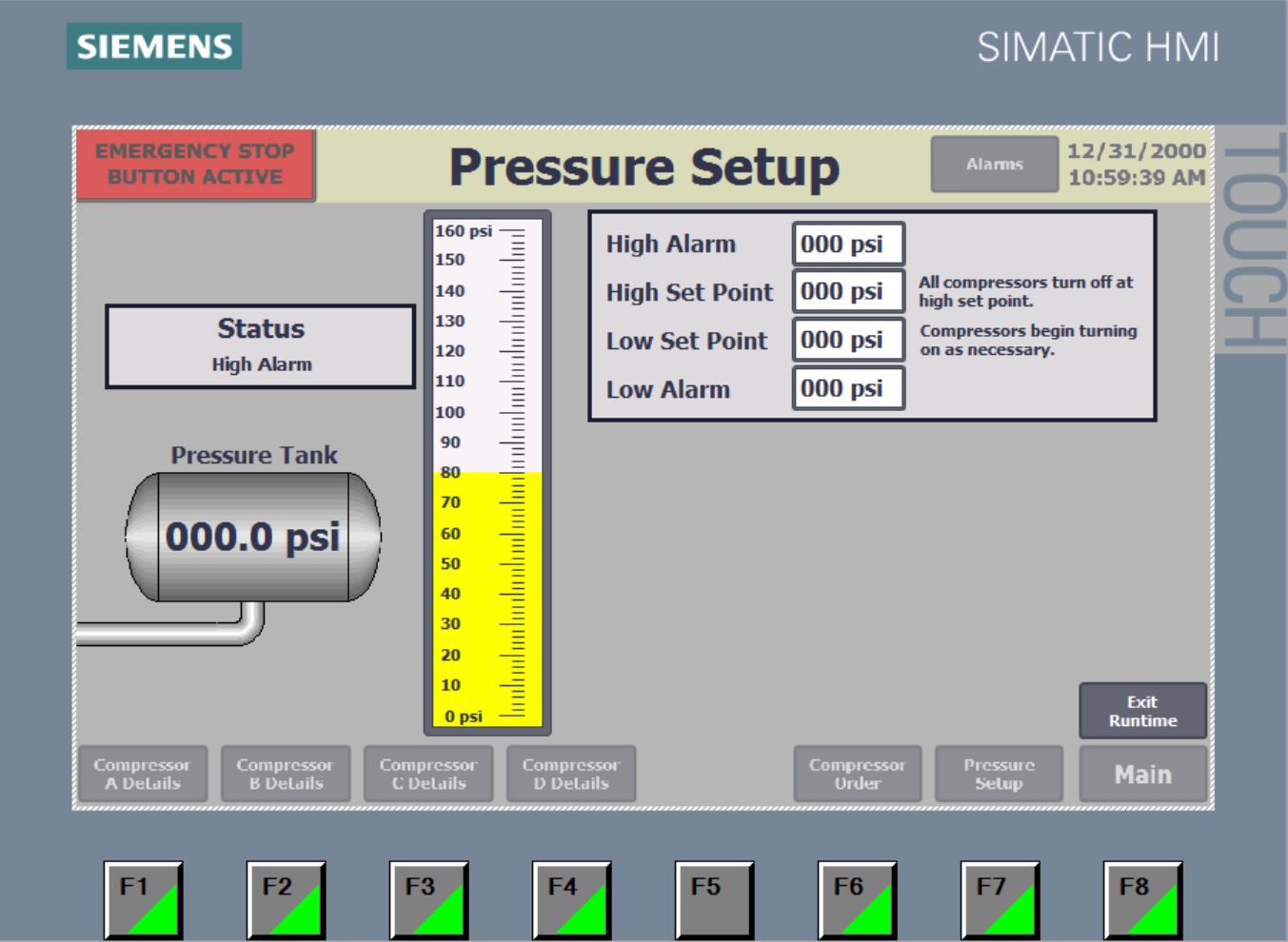Go to Compressor C Details
The image size is (1288, 942).
[428, 774]
